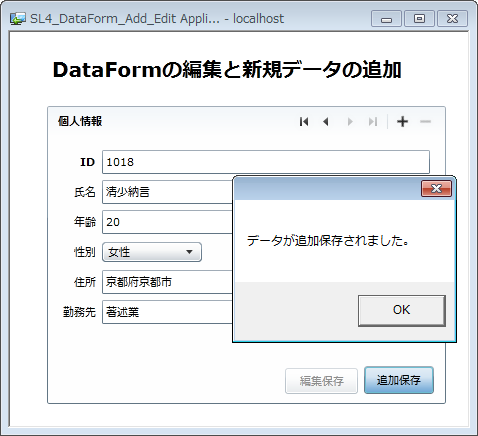This screenshot has width=478, height=436.
Task: Close the message dialog with red X
Action: tap(436, 189)
